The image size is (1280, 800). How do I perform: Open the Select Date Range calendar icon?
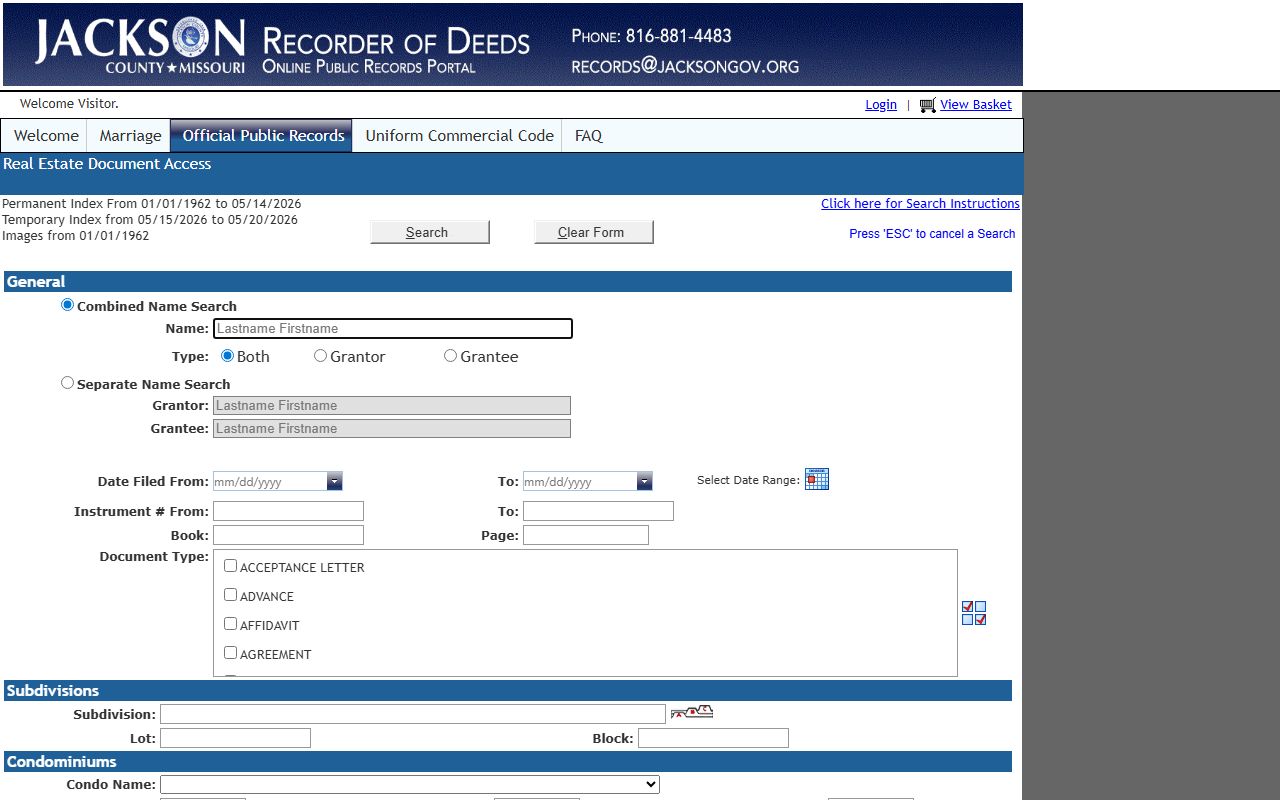817,479
